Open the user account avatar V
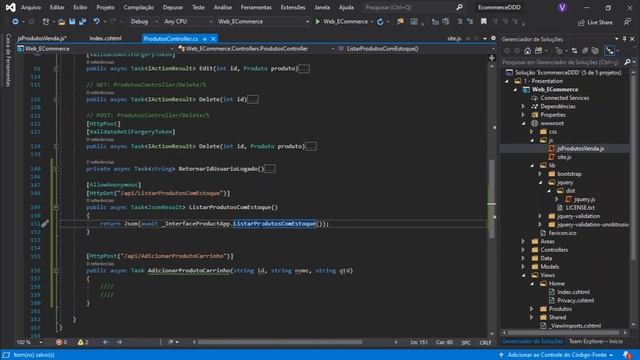 tap(562, 7)
